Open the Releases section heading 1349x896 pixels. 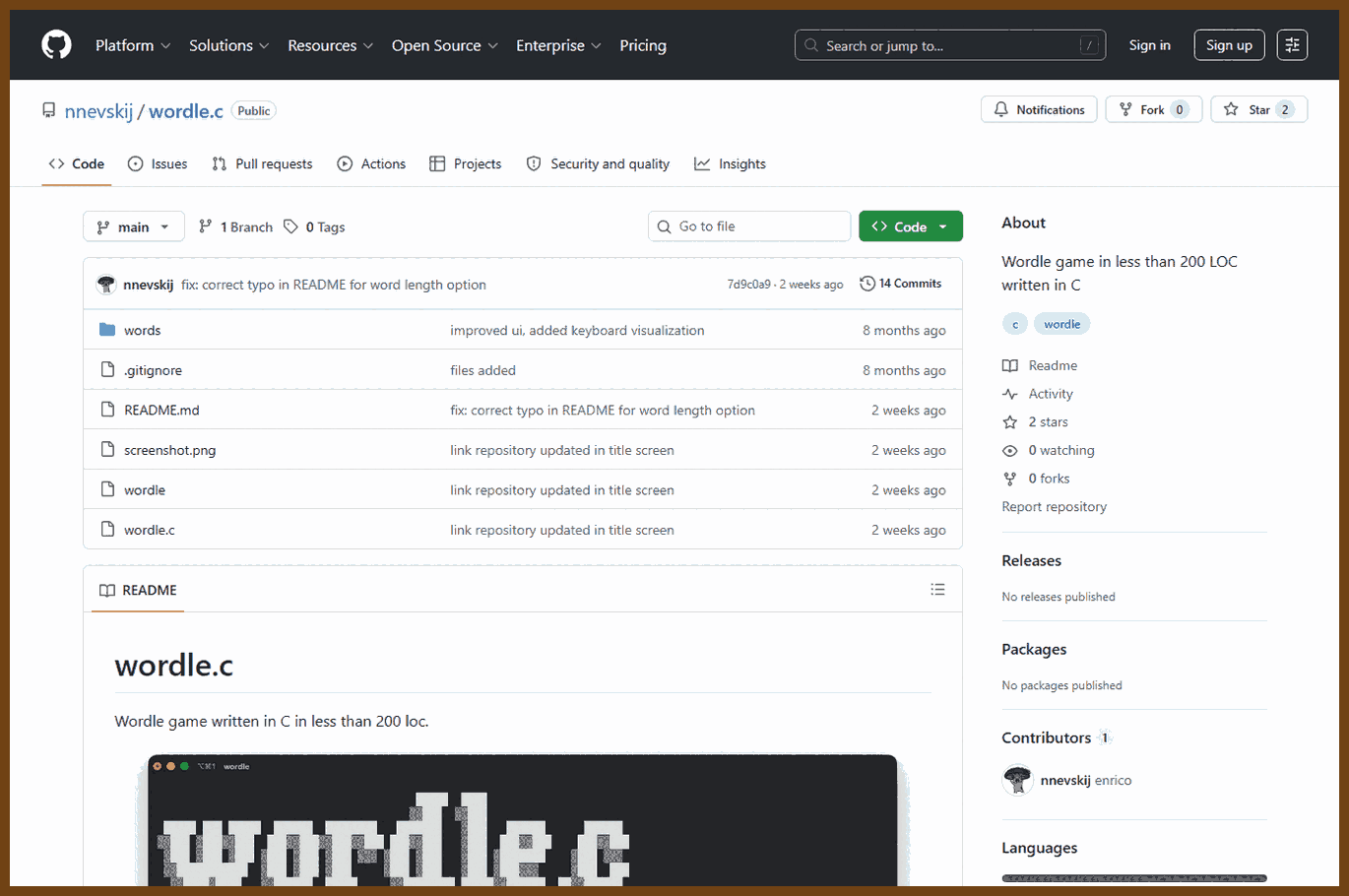(1031, 560)
